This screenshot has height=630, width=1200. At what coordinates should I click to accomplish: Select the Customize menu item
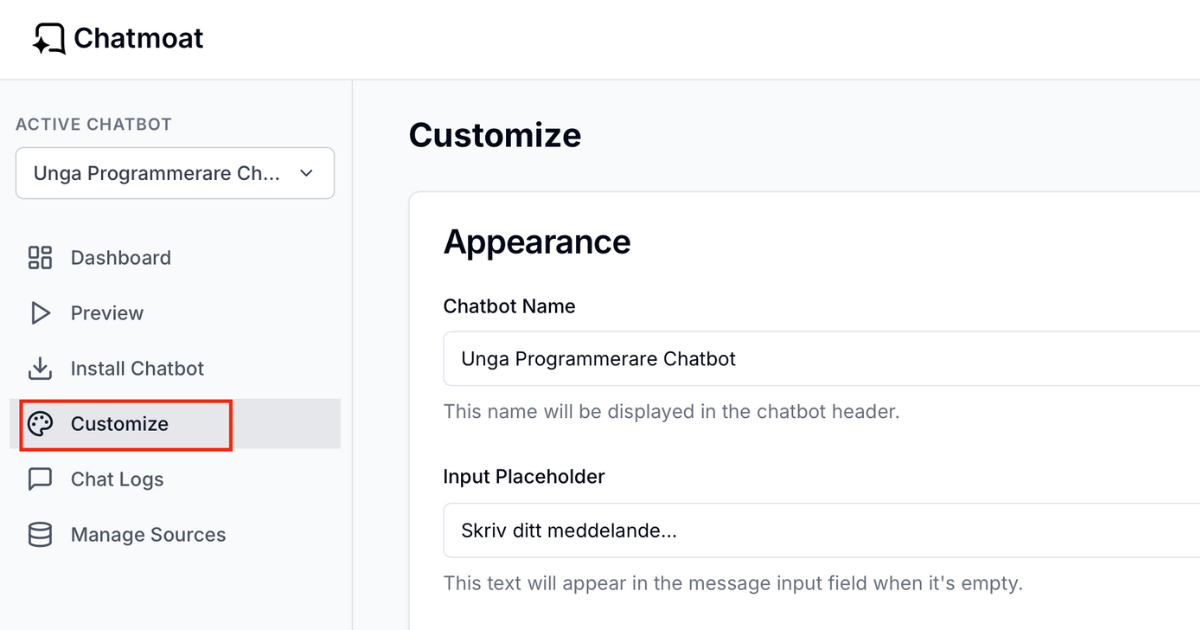click(x=120, y=424)
